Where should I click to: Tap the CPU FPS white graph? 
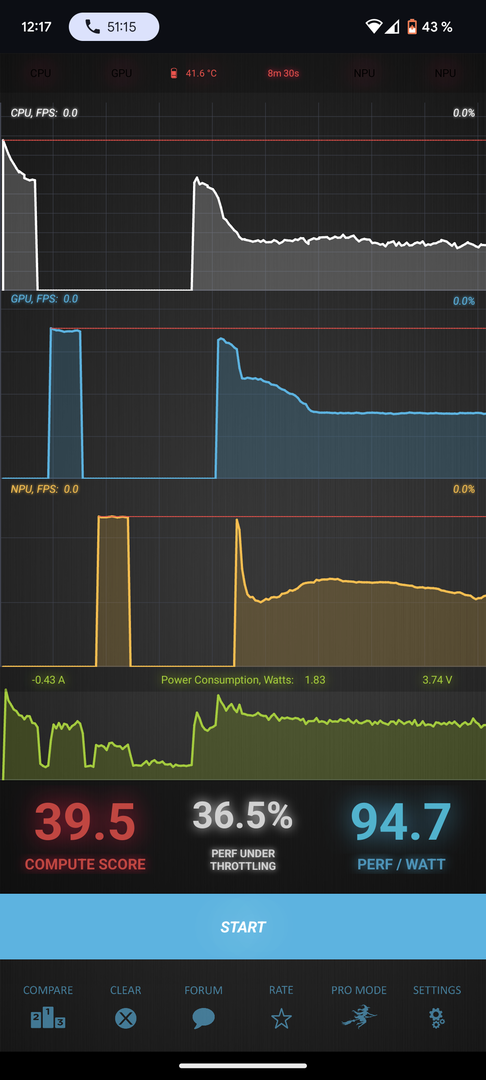[x=243, y=197]
